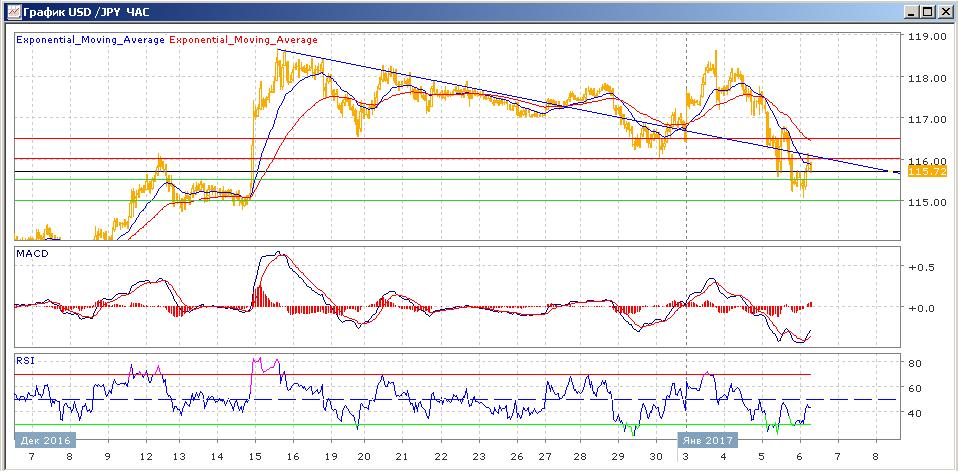The height and width of the screenshot is (474, 958).
Task: Click the Янв 2017 month marker
Action: [708, 440]
